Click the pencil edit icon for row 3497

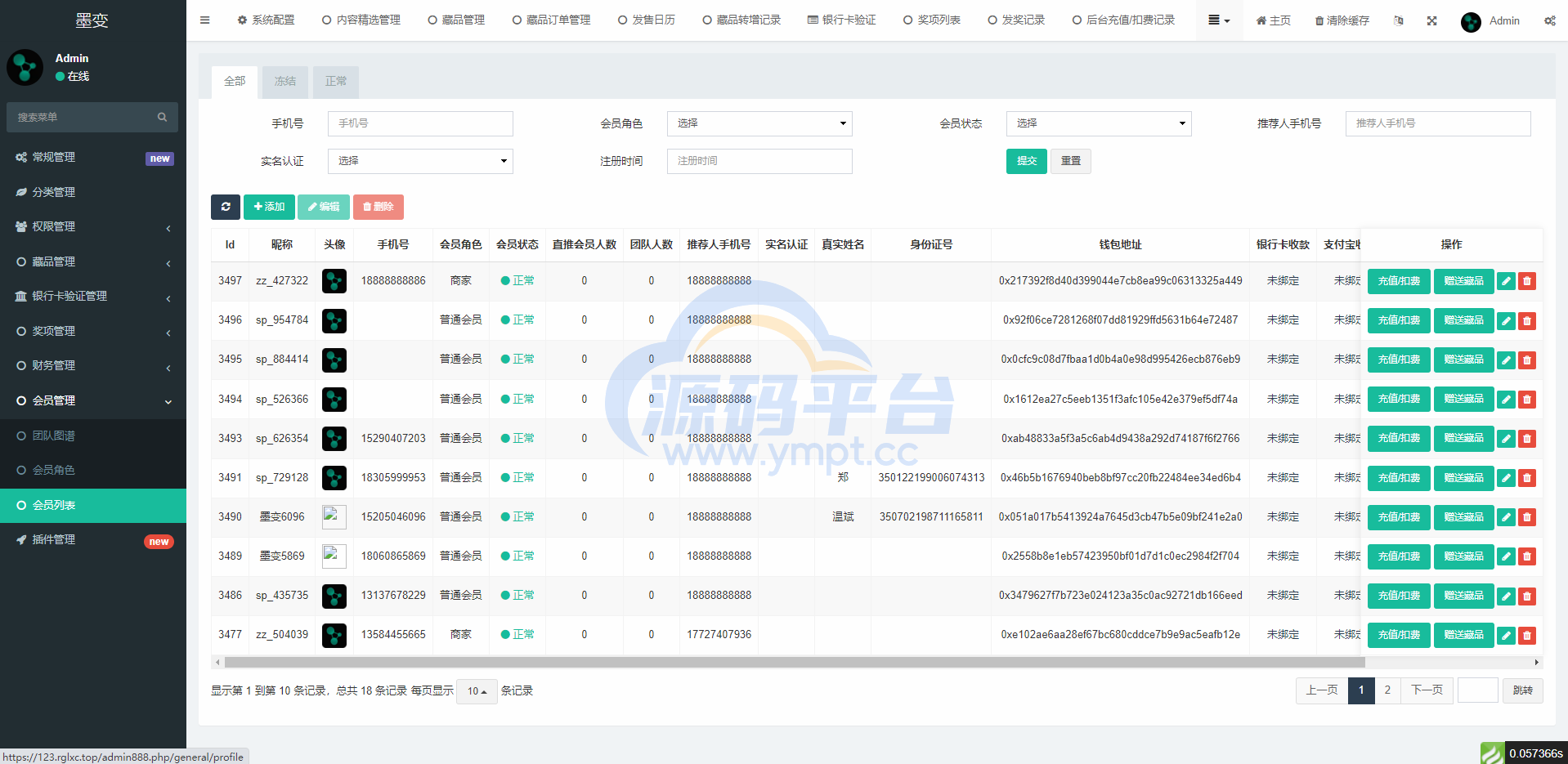[1506, 281]
